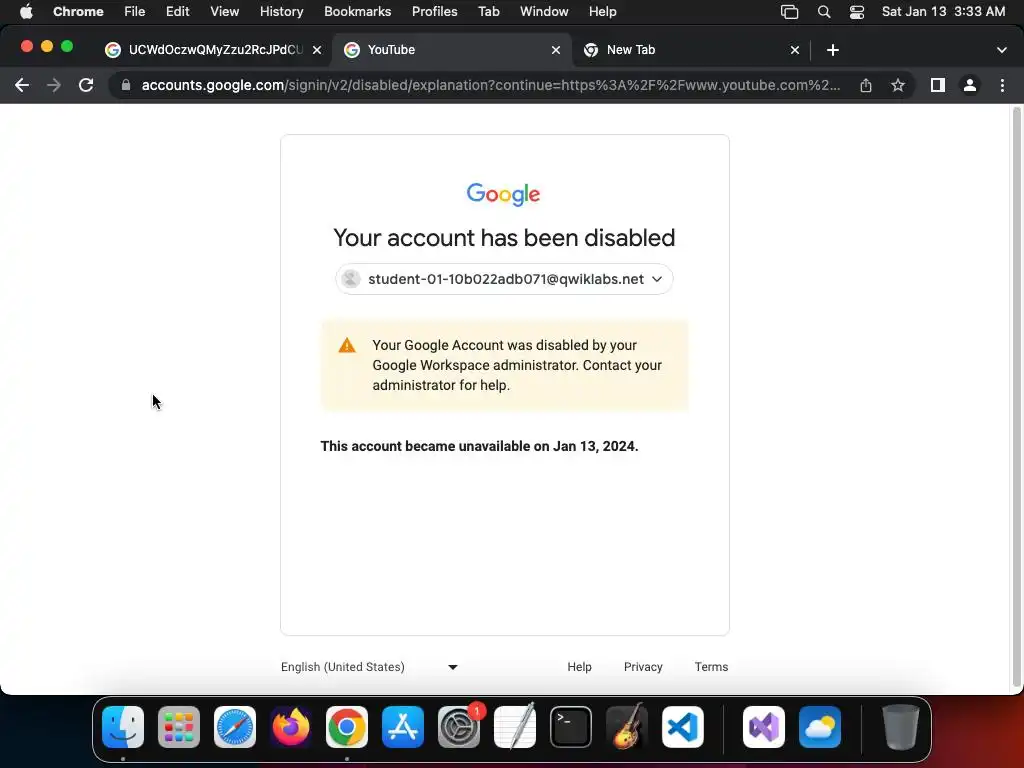Click "This account became unavailable on Jan 13, 2024."
The width and height of the screenshot is (1024, 768).
coord(479,446)
